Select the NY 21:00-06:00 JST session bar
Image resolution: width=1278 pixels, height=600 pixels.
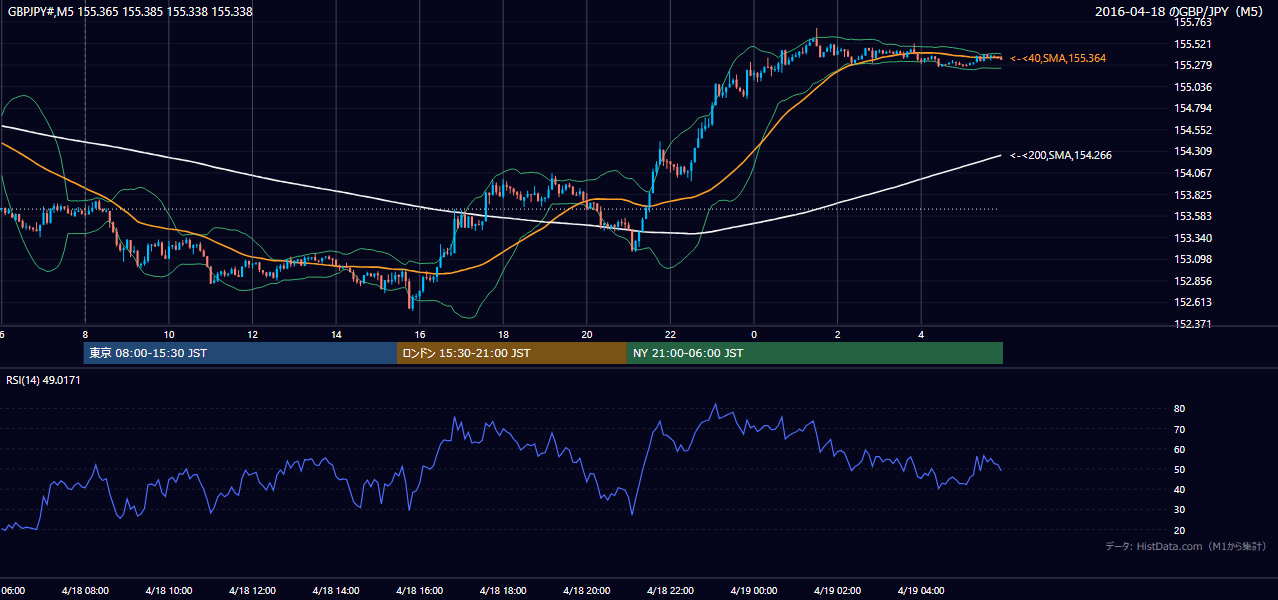pyautogui.click(x=815, y=353)
